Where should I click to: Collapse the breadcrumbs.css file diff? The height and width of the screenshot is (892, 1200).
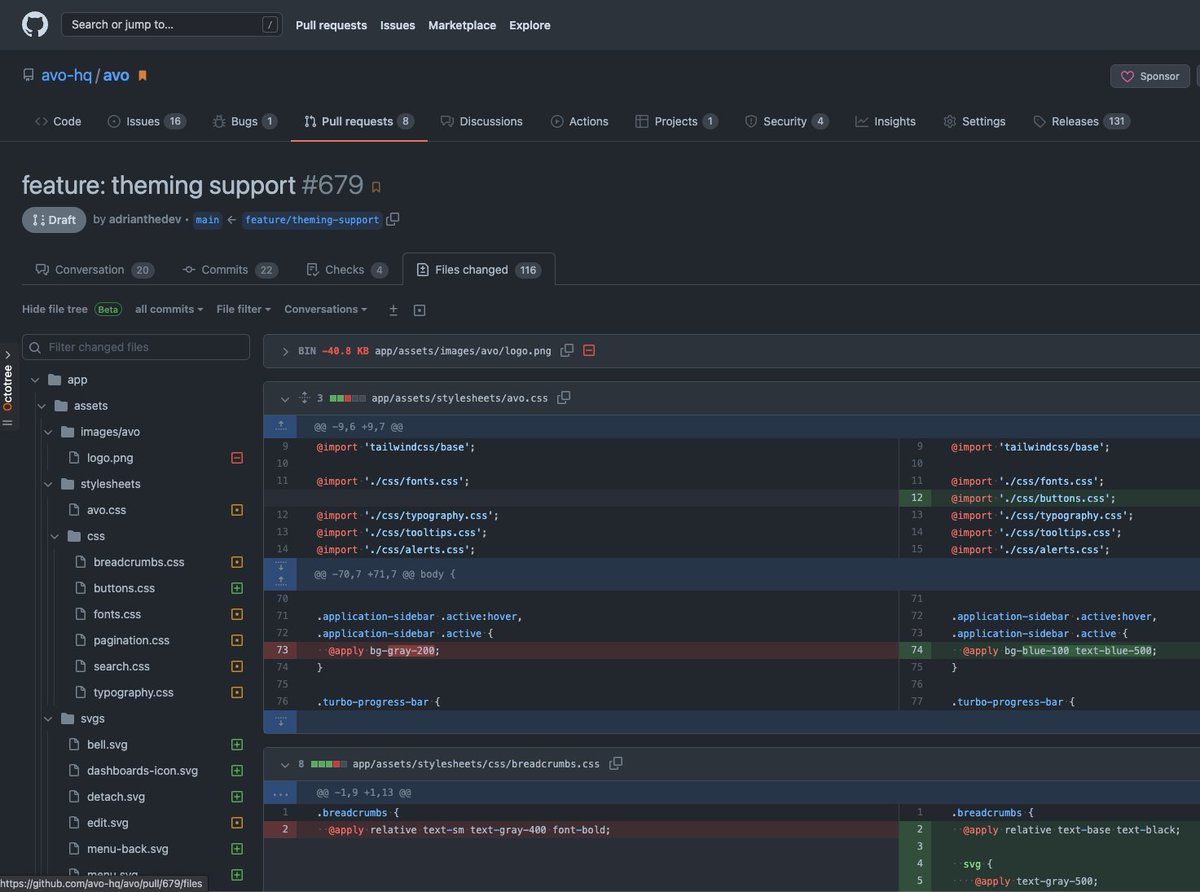pyautogui.click(x=285, y=764)
